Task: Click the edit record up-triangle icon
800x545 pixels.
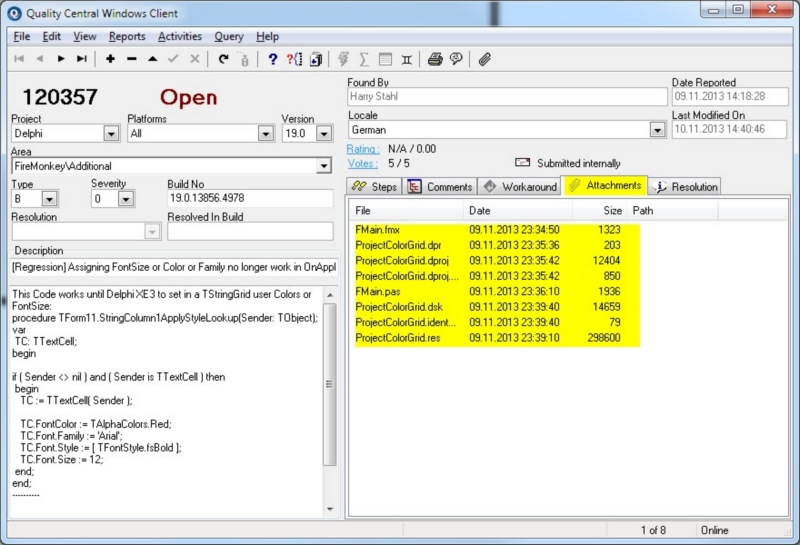Action: tap(153, 59)
